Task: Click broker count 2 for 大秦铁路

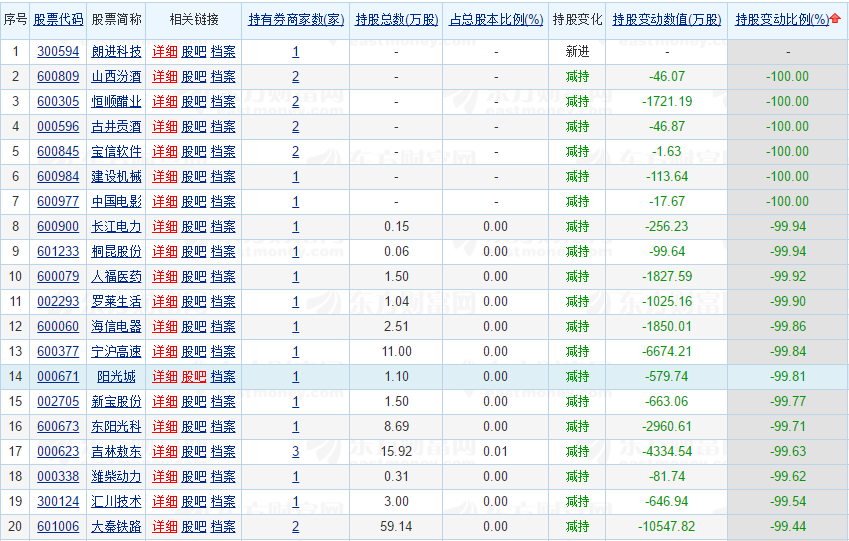Action: [x=296, y=526]
